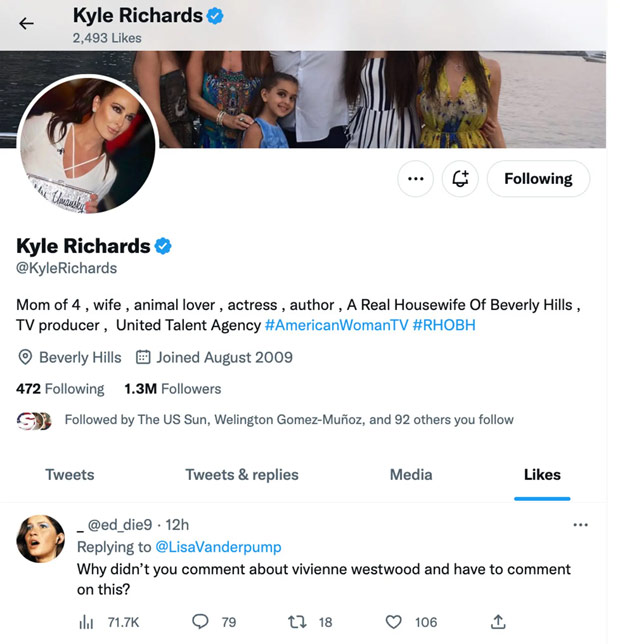Open the #AmericanWomanTV hashtag link
This screenshot has width=620, height=644.
336,325
